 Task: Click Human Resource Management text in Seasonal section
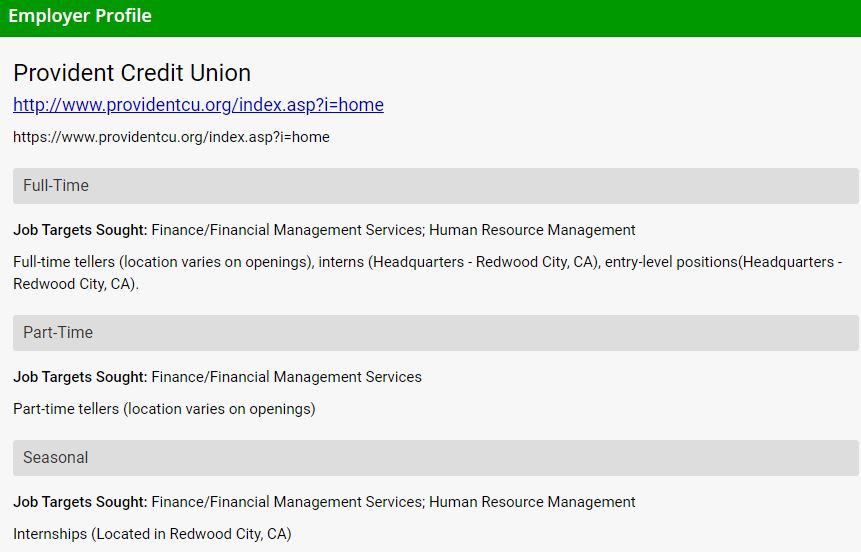click(x=532, y=502)
